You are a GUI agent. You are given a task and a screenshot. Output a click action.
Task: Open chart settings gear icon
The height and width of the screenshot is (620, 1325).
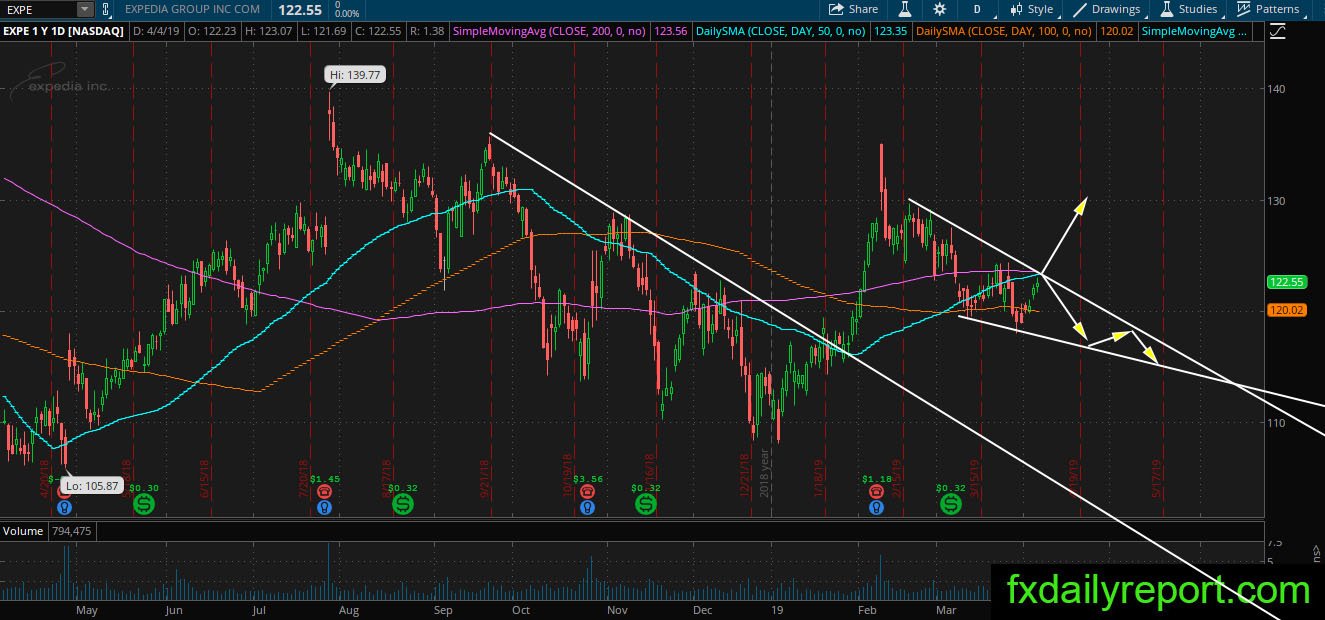939,9
